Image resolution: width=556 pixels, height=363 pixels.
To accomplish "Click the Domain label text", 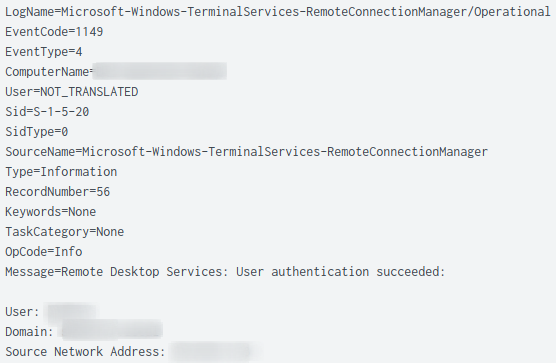I will tap(29, 332).
